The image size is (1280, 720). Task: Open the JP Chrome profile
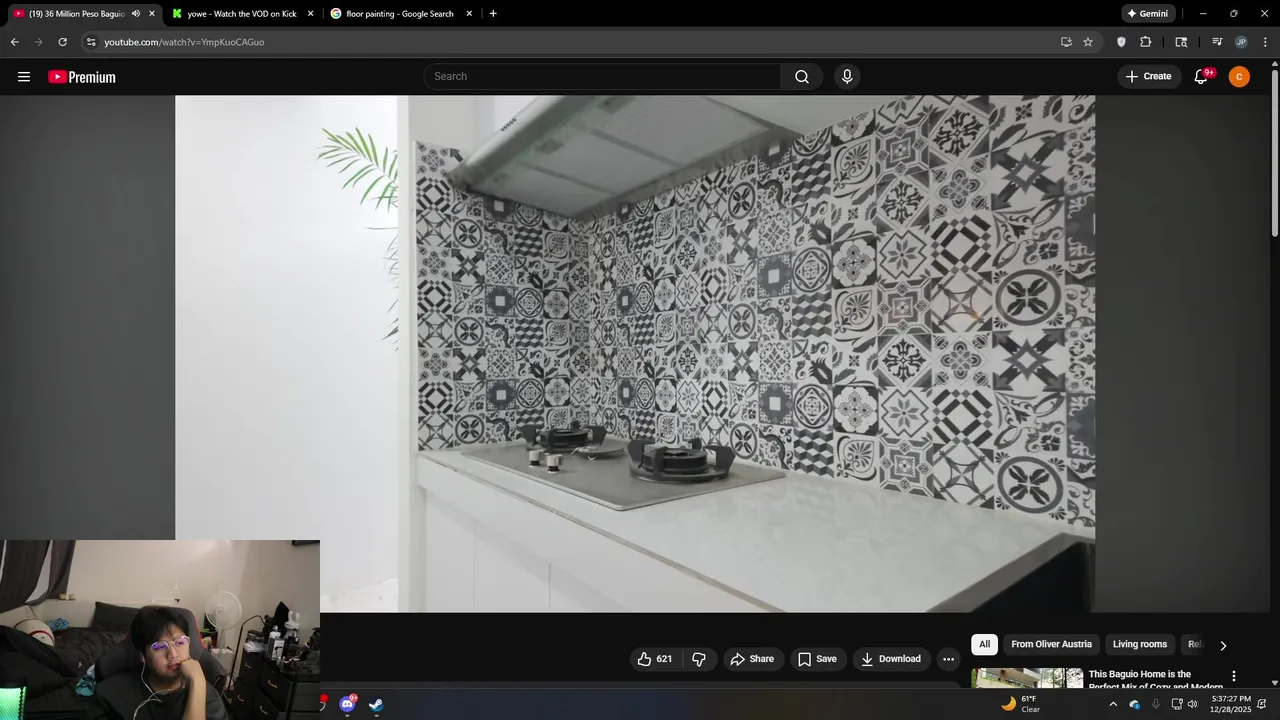pyautogui.click(x=1241, y=42)
